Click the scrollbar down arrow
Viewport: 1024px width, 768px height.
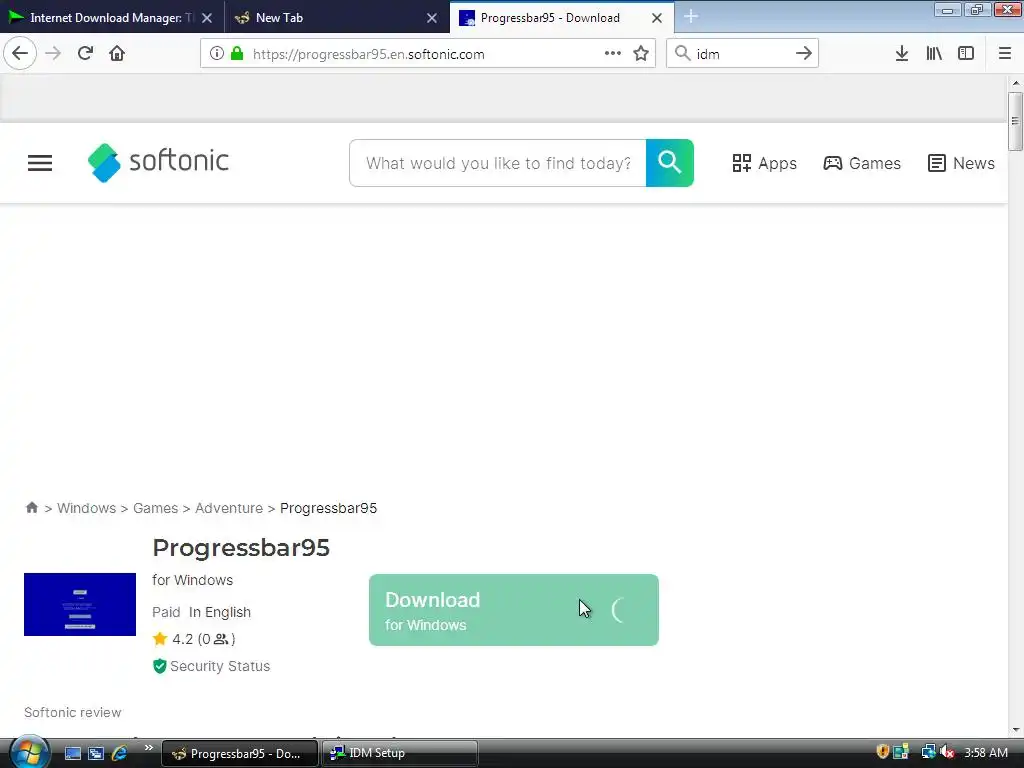[x=1016, y=729]
